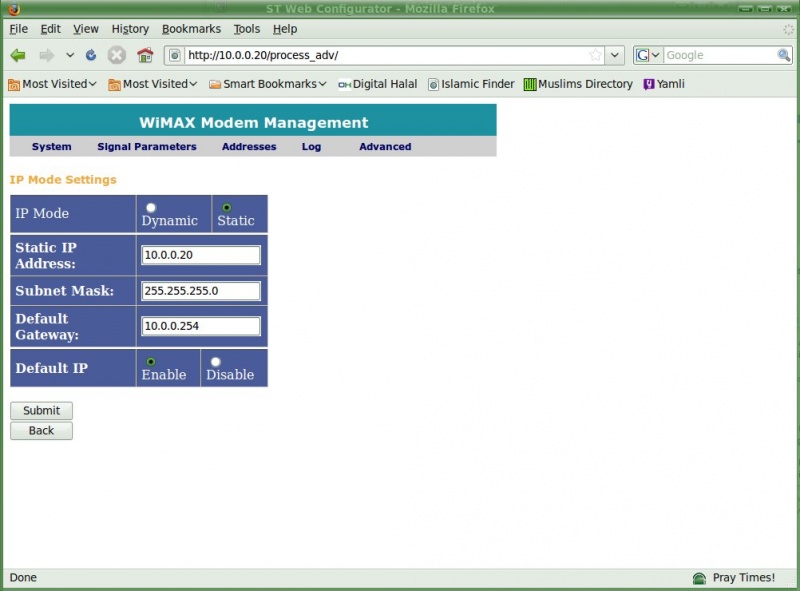Open the Muslims Directory bookmark
Image resolution: width=800 pixels, height=591 pixels.
pyautogui.click(x=578, y=84)
